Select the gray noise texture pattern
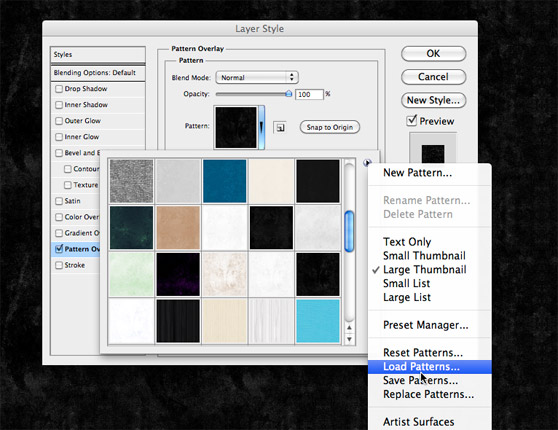 click(131, 181)
